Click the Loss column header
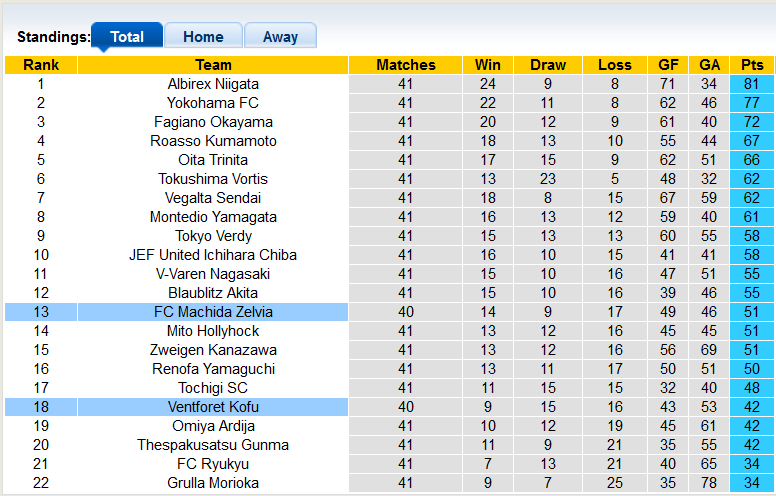Viewport: 776px width, 496px height. point(615,65)
